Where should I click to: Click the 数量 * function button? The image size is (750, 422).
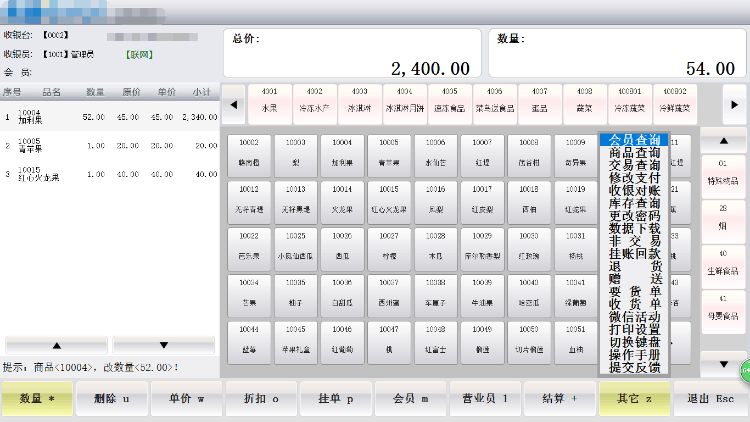tap(37, 399)
